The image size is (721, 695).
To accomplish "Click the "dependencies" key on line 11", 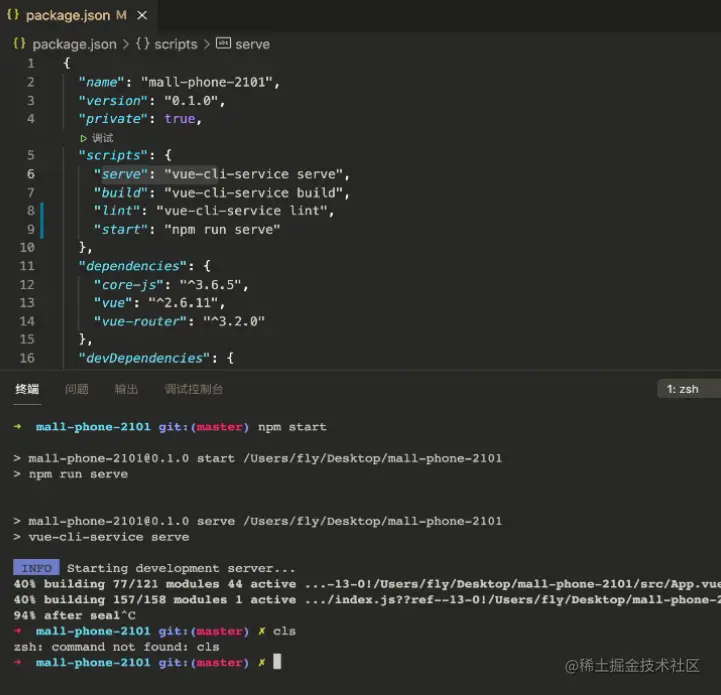I will click(x=132, y=266).
